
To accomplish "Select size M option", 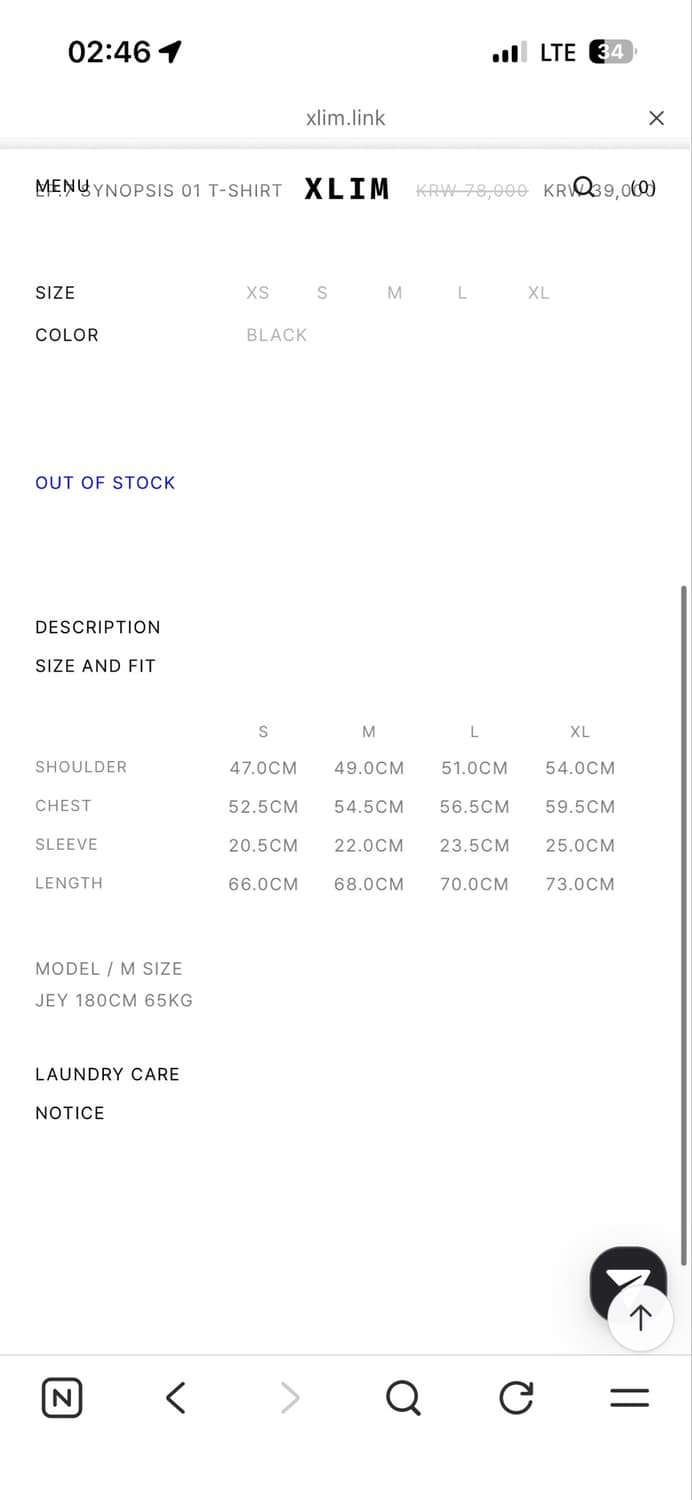I will 395,293.
